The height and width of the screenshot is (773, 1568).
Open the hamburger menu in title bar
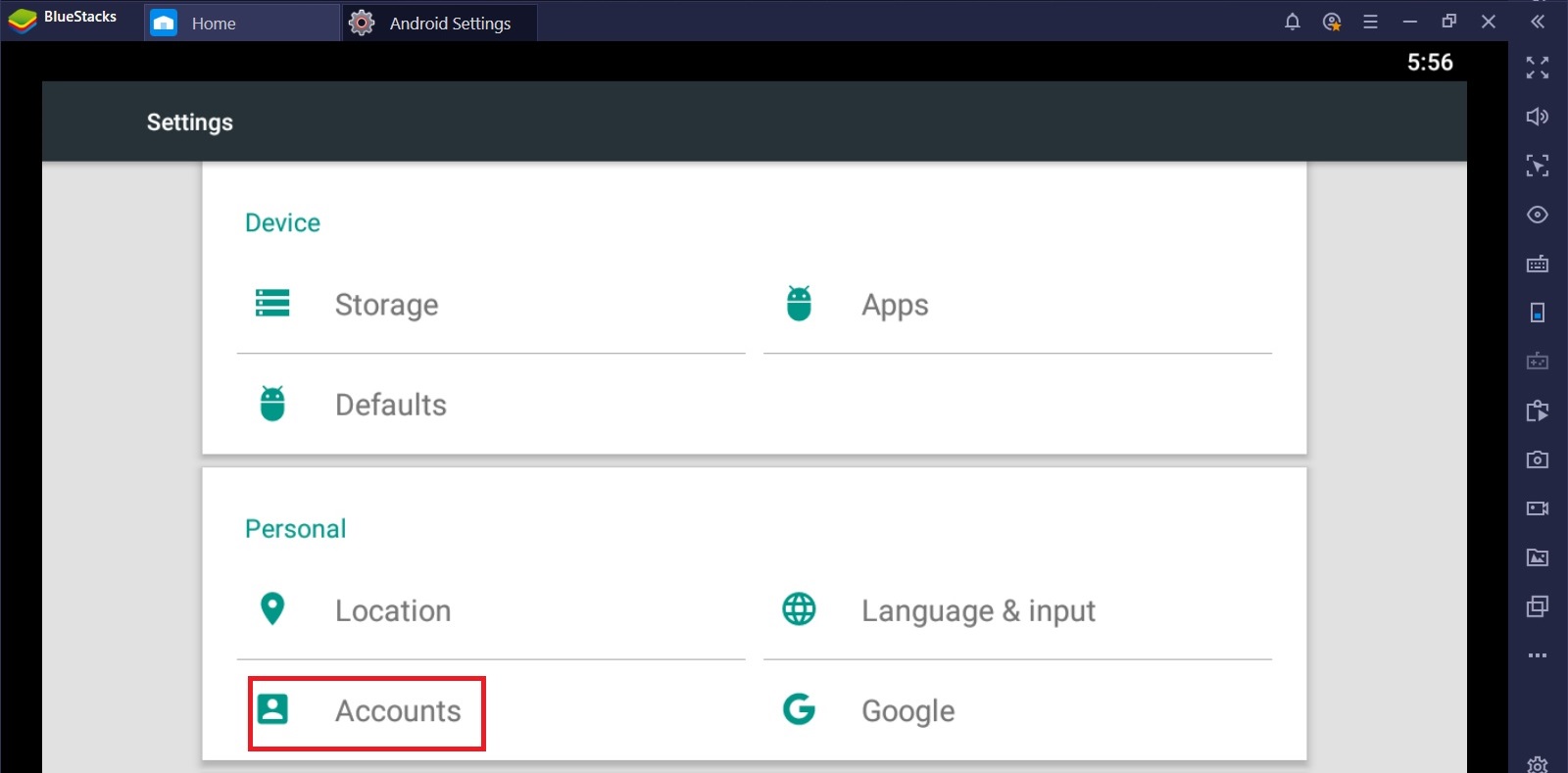1370,22
